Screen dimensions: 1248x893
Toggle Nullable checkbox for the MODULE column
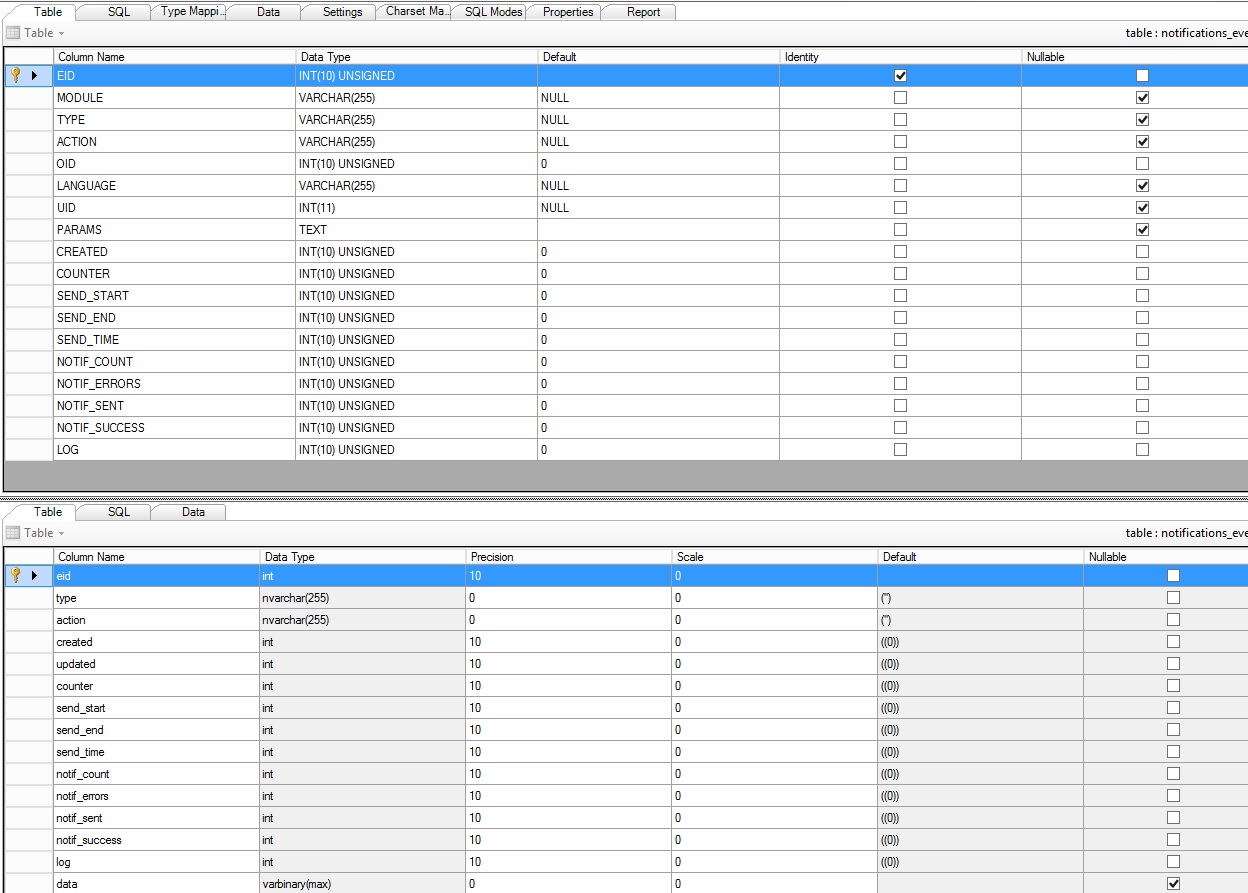(x=1142, y=98)
